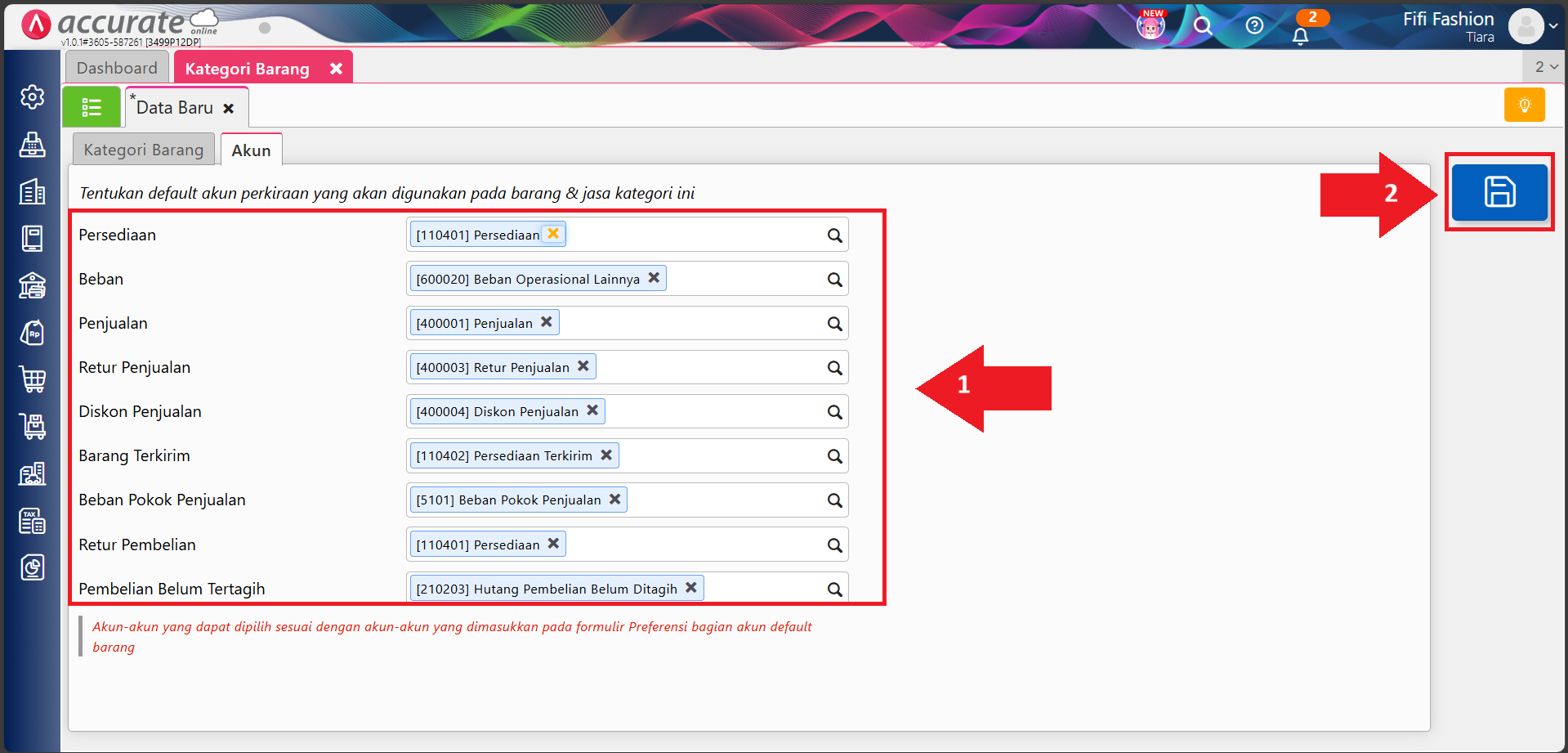Open the help question mark icon
The image size is (1568, 753).
click(x=1253, y=26)
